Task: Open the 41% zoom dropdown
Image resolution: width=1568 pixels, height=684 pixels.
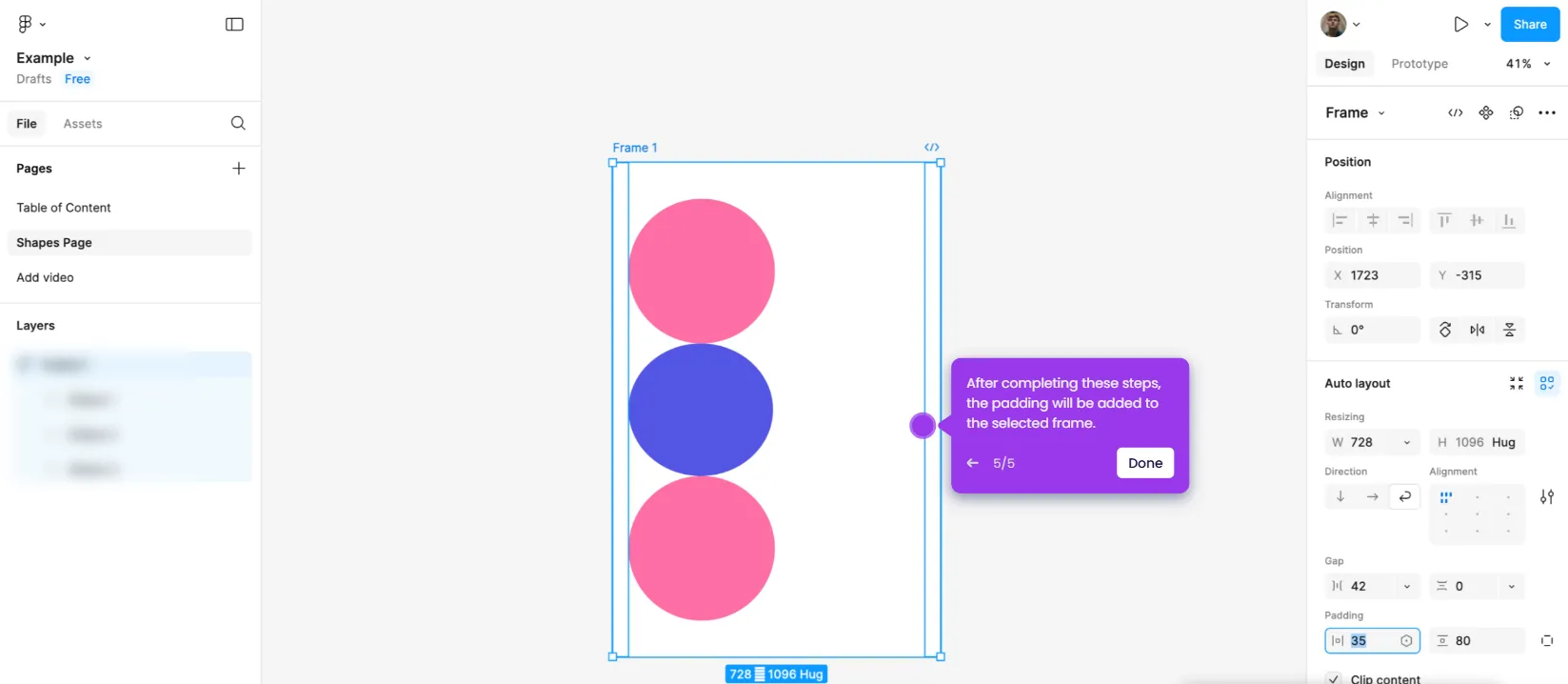Action: pyautogui.click(x=1528, y=64)
